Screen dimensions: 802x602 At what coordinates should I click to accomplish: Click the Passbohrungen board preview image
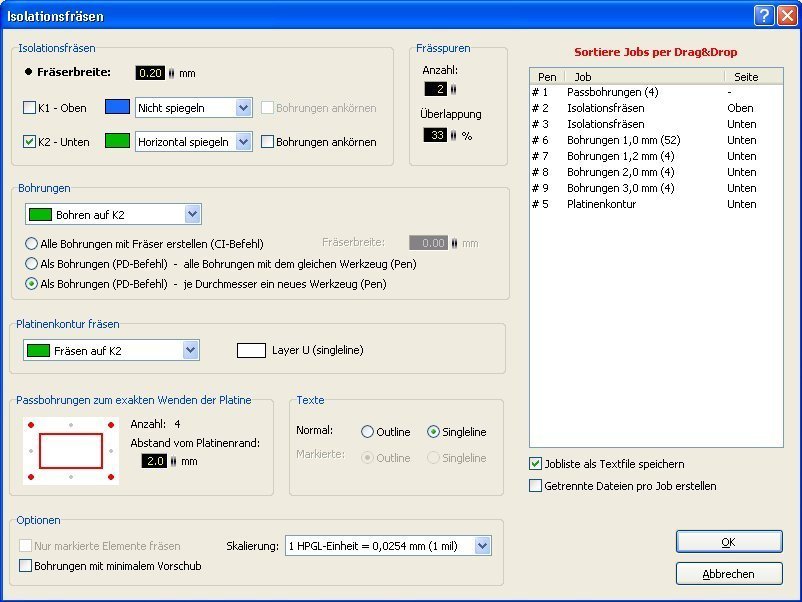coord(70,452)
